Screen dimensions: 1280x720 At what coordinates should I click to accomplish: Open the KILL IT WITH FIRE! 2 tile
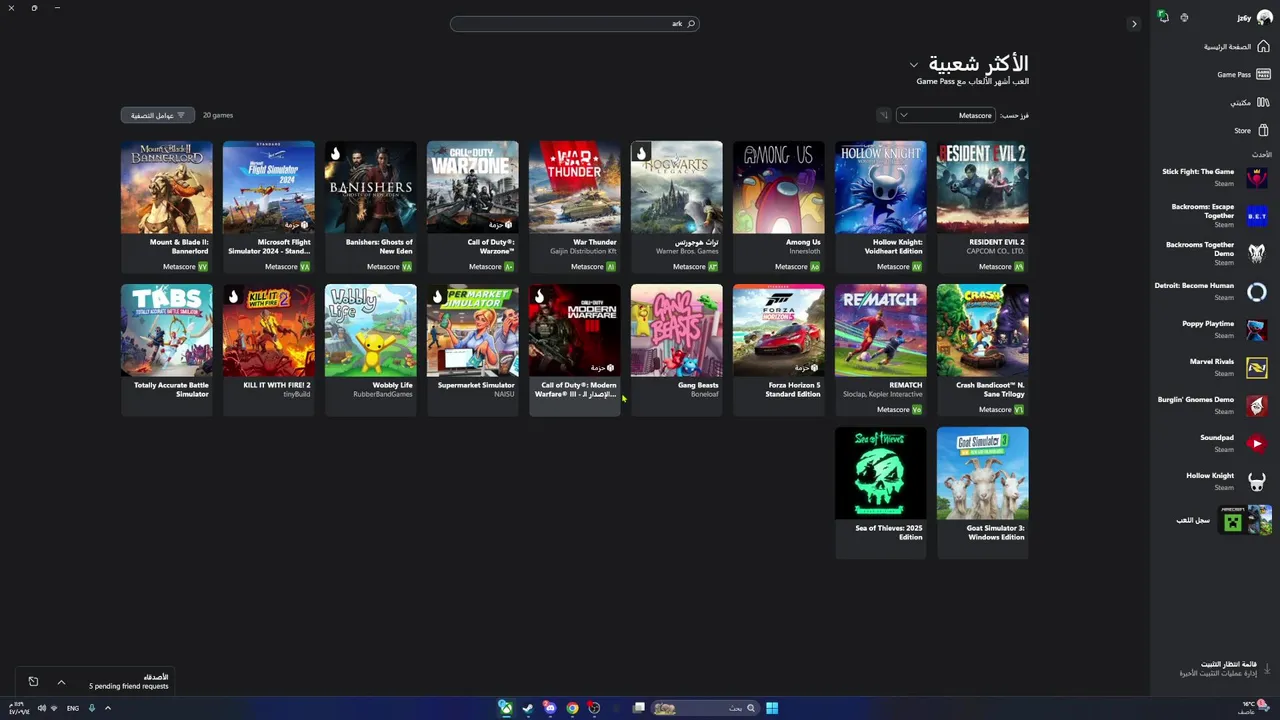268,349
